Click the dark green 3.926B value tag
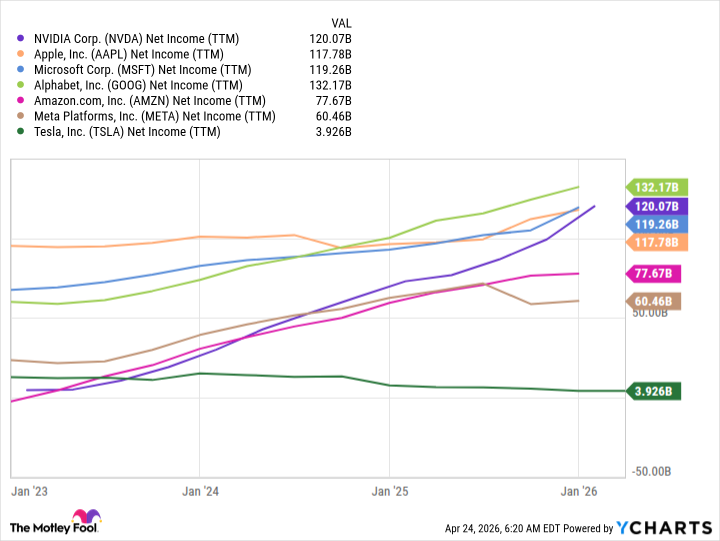This screenshot has width=720, height=541. tap(655, 391)
